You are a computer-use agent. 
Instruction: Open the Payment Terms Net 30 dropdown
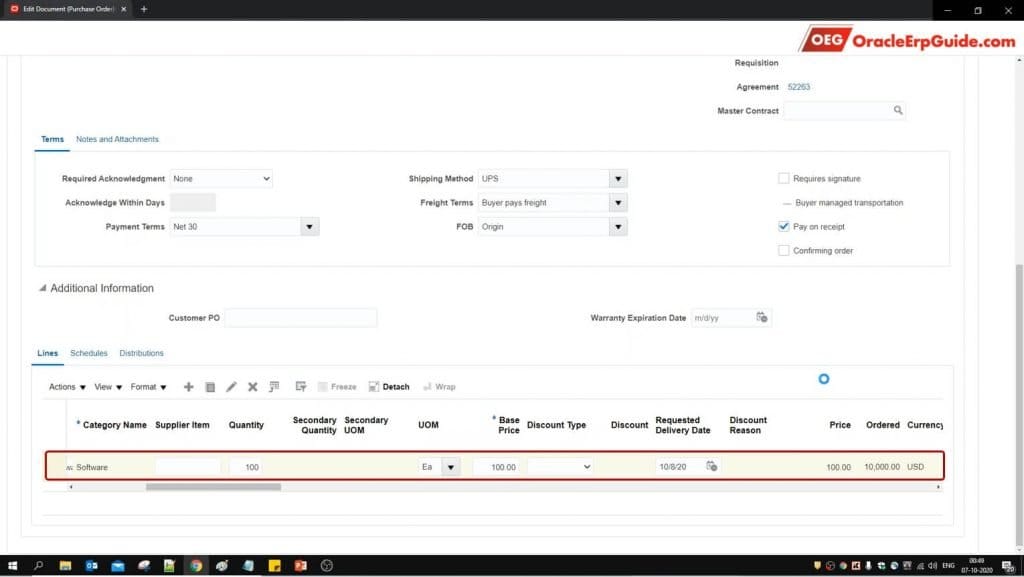(x=310, y=227)
